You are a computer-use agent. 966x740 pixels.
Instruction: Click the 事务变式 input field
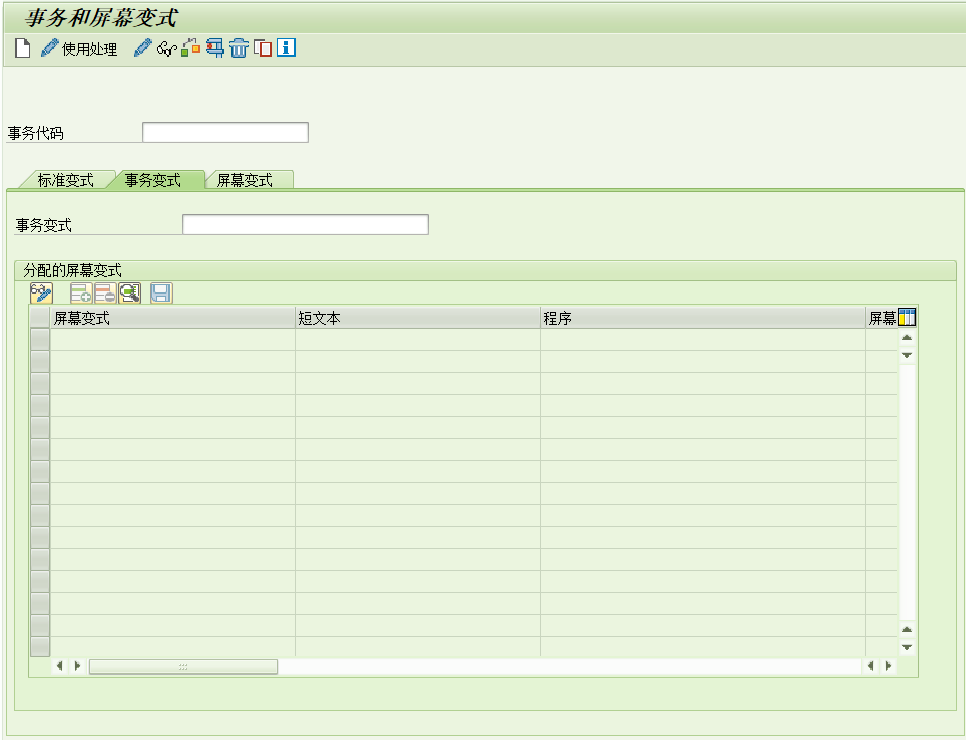[x=306, y=224]
